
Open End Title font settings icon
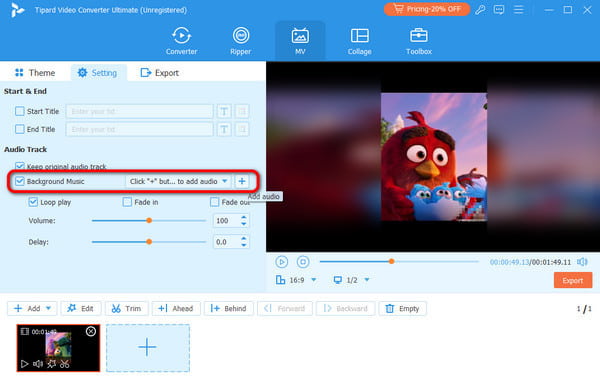click(224, 129)
